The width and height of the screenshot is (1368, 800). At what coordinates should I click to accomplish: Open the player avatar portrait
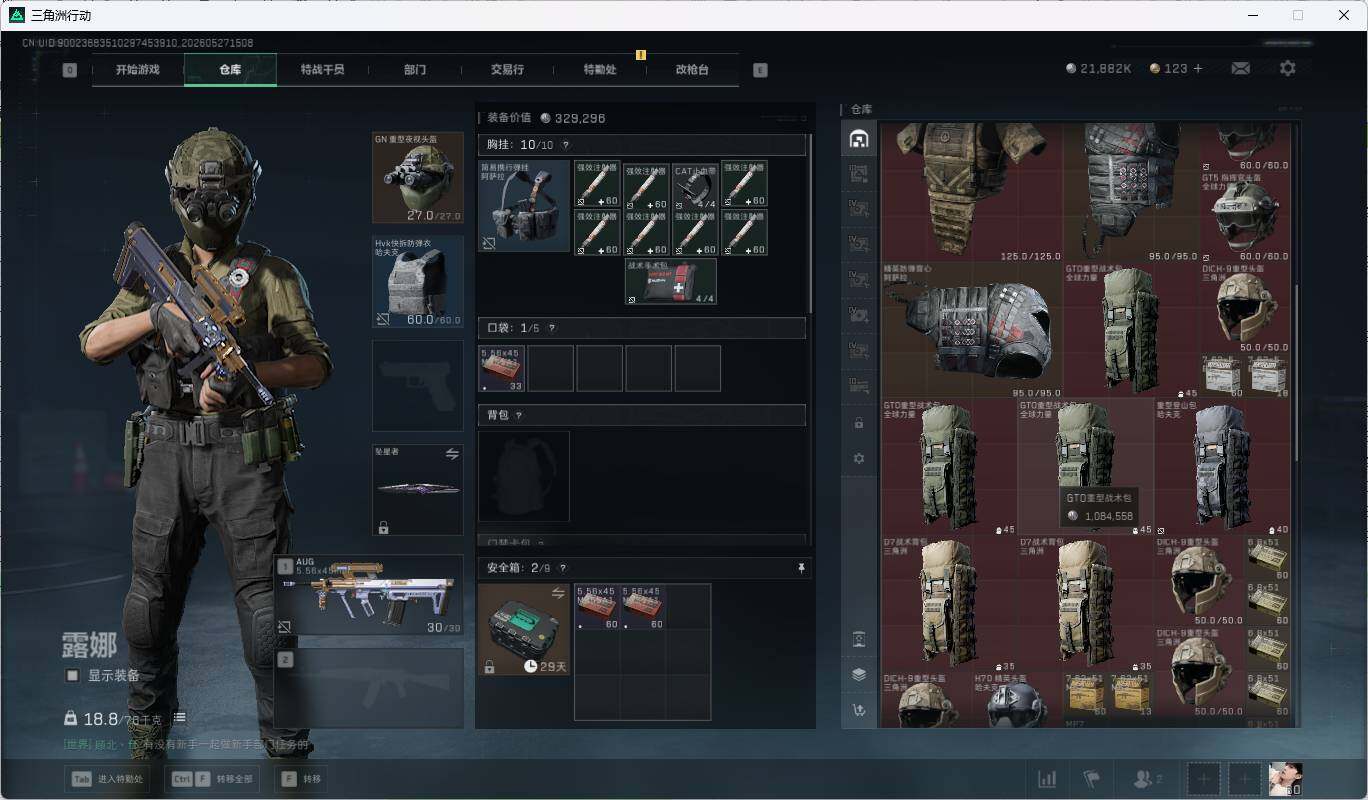coord(1285,779)
